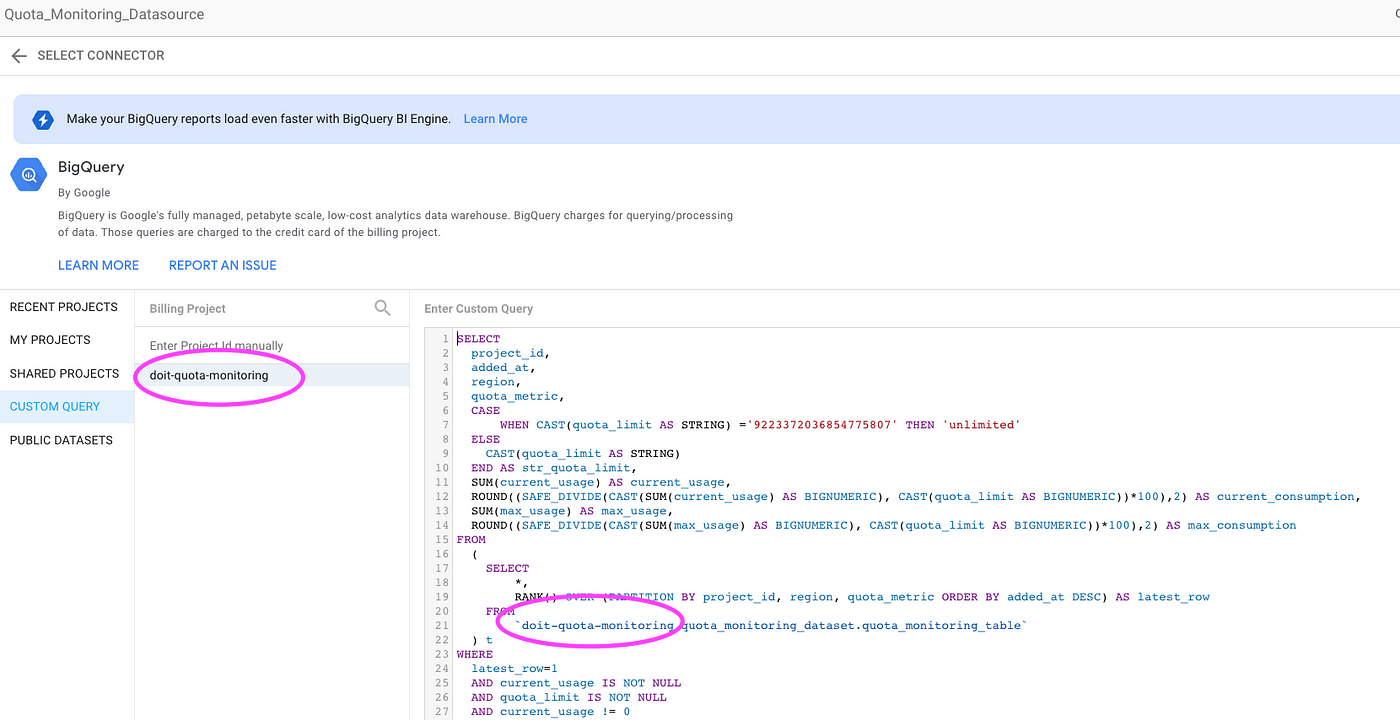The image size is (1400, 720).
Task: Click latest_row=1 on line 24
Action: click(x=514, y=669)
